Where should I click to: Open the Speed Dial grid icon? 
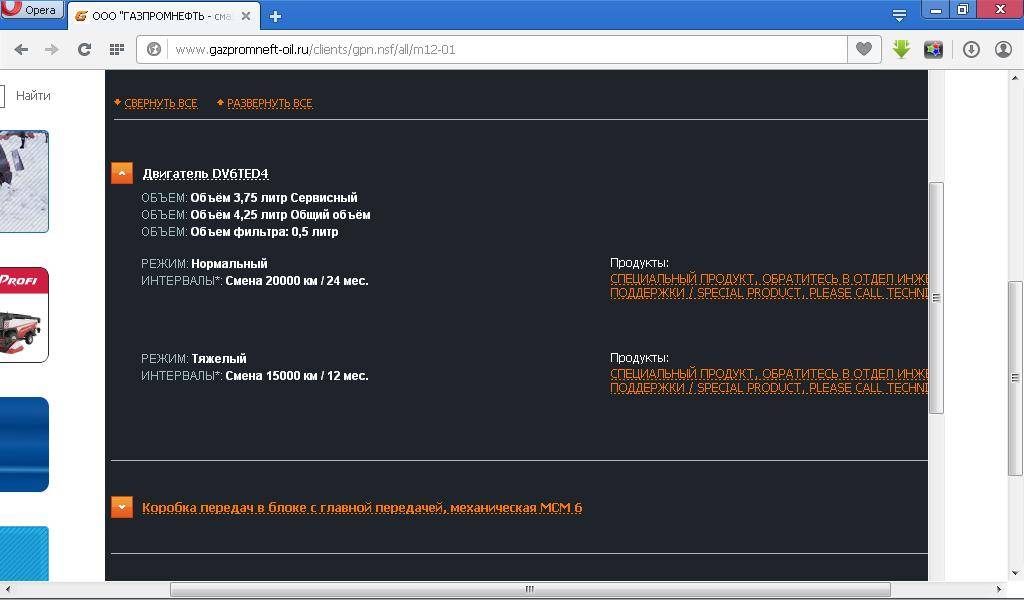click(x=116, y=49)
